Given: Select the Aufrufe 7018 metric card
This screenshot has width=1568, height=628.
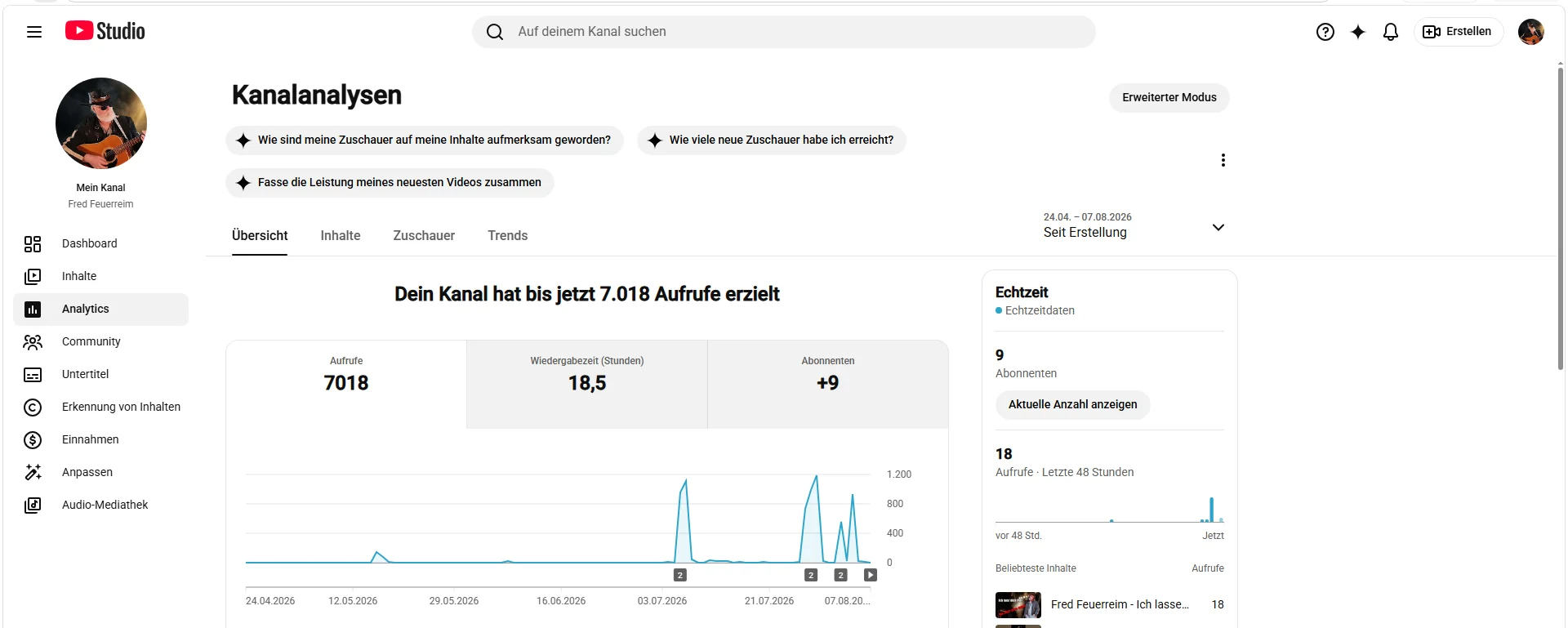Looking at the screenshot, I should pyautogui.click(x=346, y=384).
